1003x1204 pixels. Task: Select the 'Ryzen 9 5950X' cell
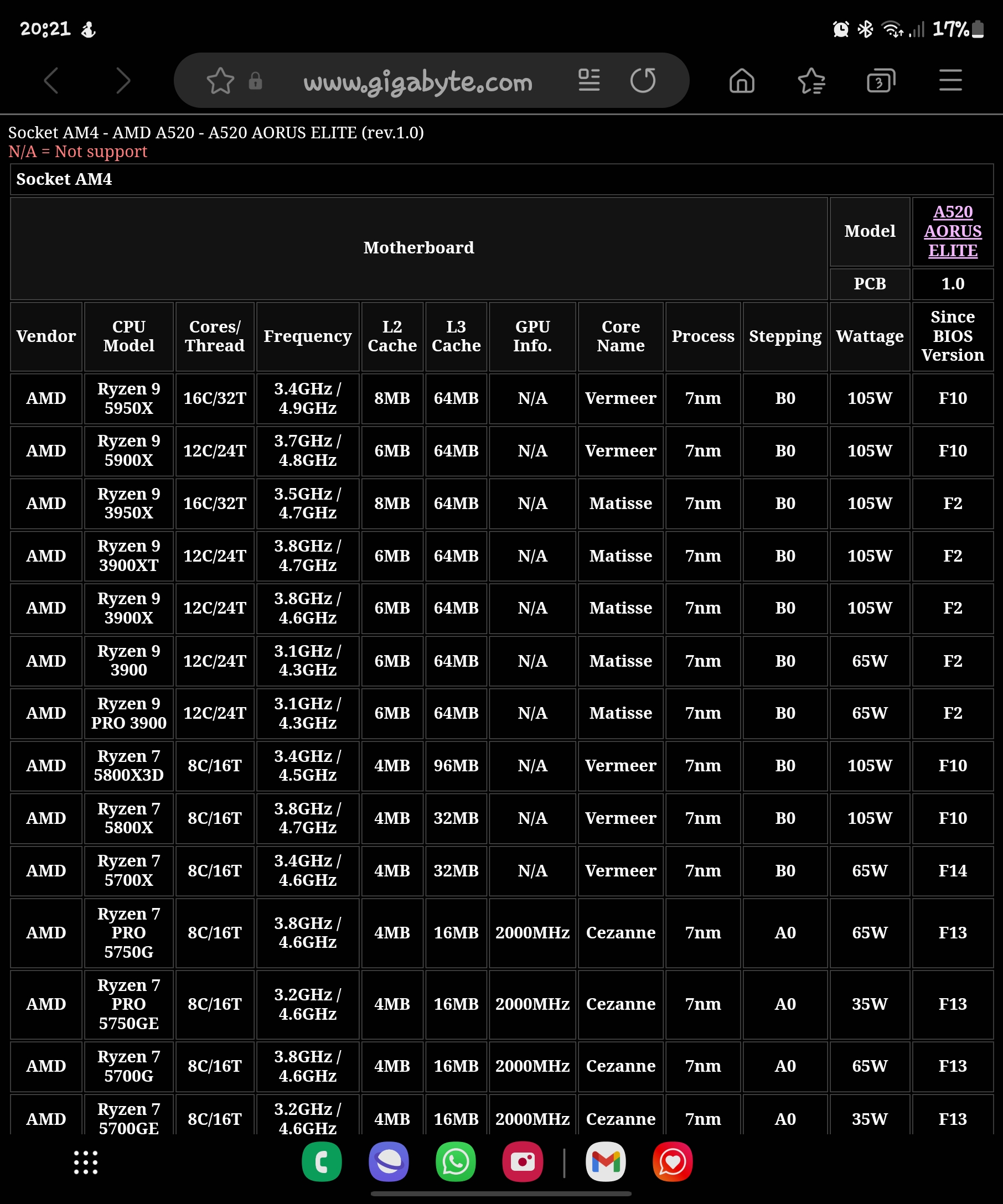pyautogui.click(x=129, y=398)
